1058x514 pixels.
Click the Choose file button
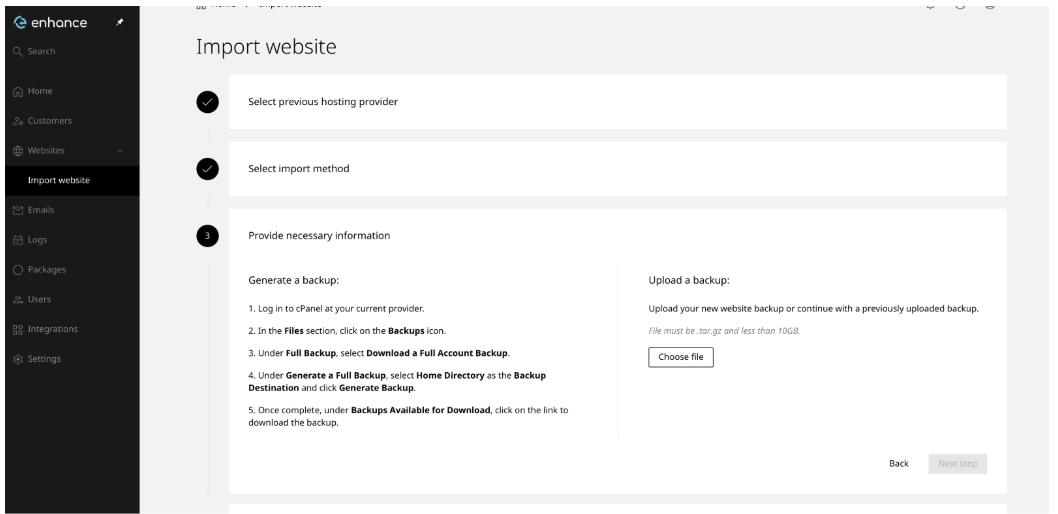681,357
